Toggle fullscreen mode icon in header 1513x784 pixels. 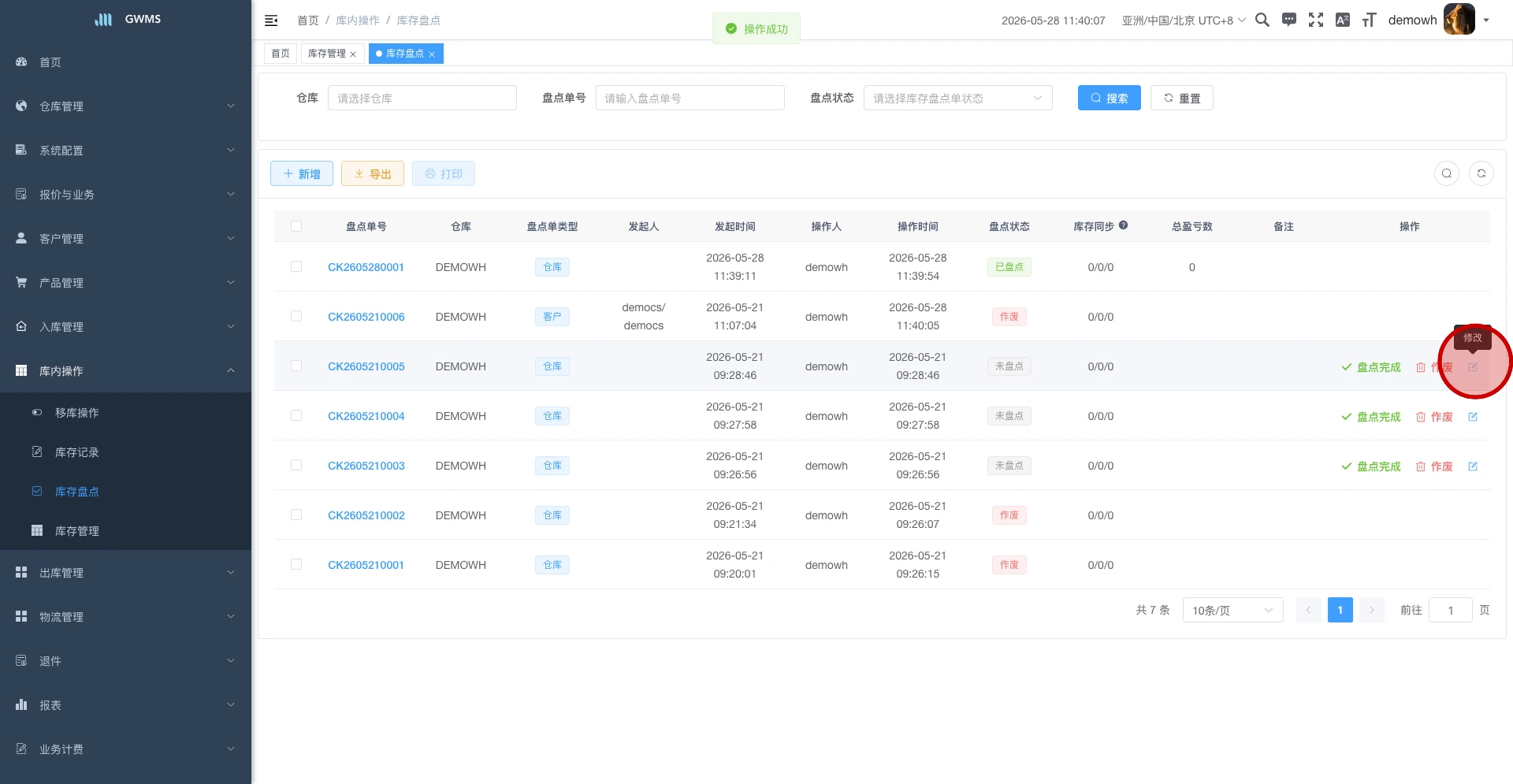coord(1316,20)
